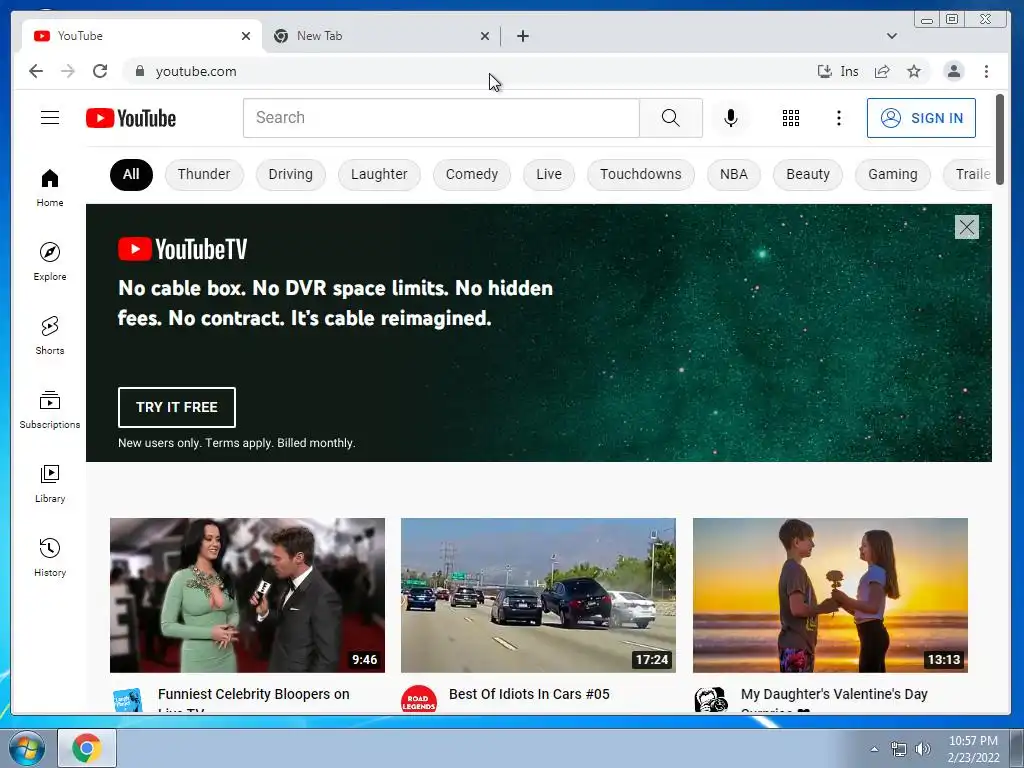Viewport: 1024px width, 768px height.
Task: Click TRY IT FREE button
Action: pos(177,408)
